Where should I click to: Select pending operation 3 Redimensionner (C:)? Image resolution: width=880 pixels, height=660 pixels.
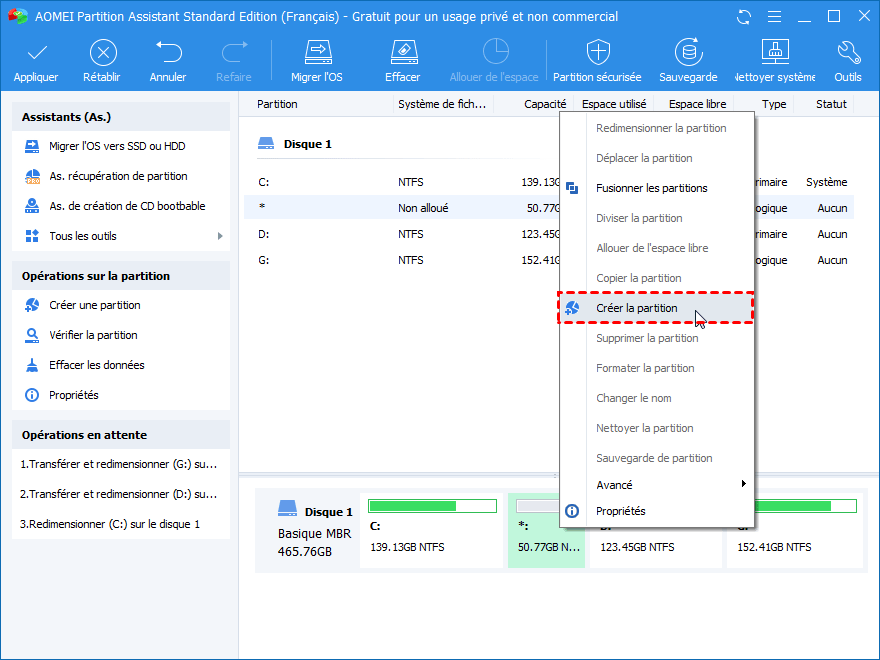coord(110,524)
